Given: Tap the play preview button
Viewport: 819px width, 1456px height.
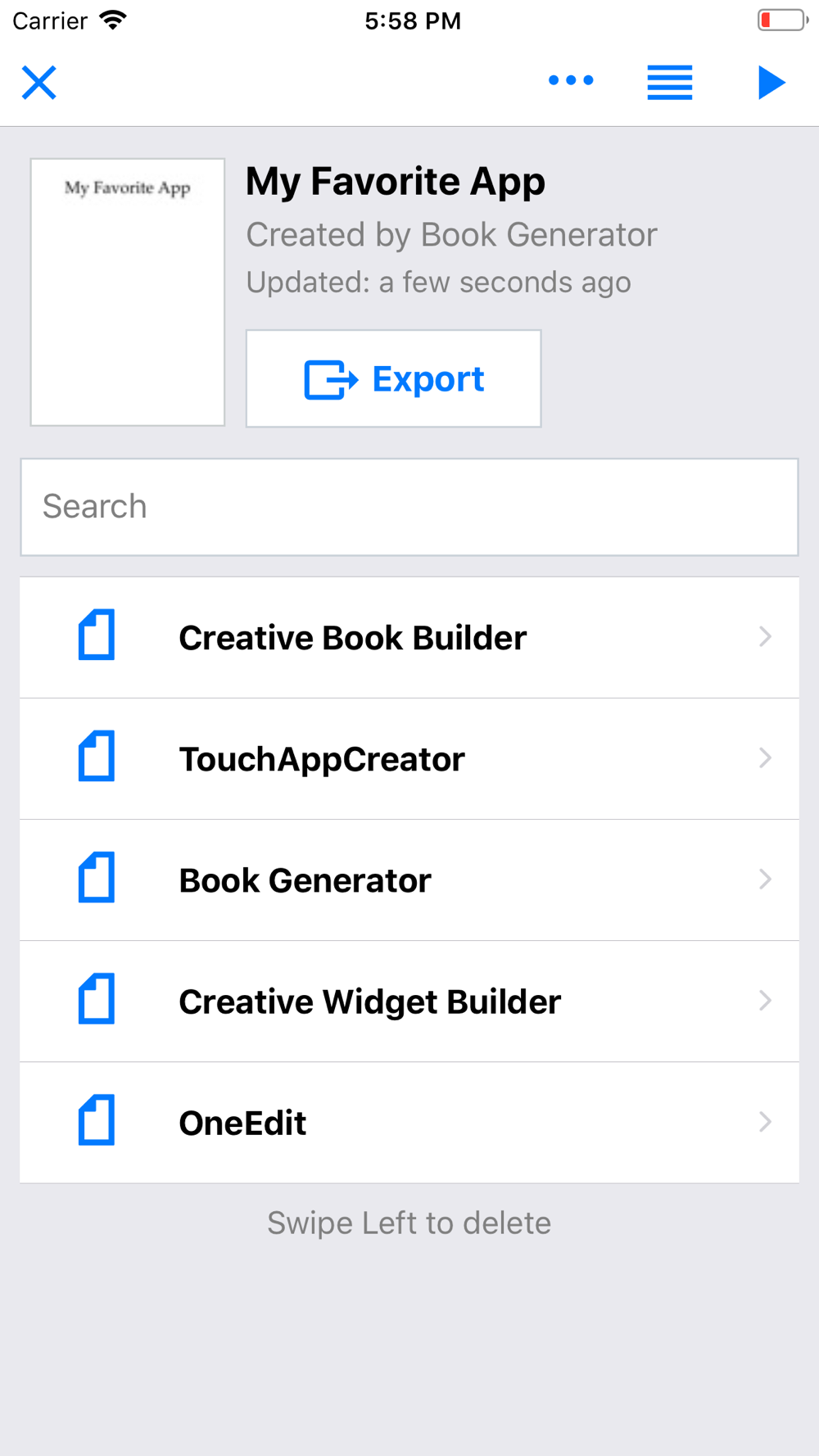Looking at the screenshot, I should [x=771, y=82].
